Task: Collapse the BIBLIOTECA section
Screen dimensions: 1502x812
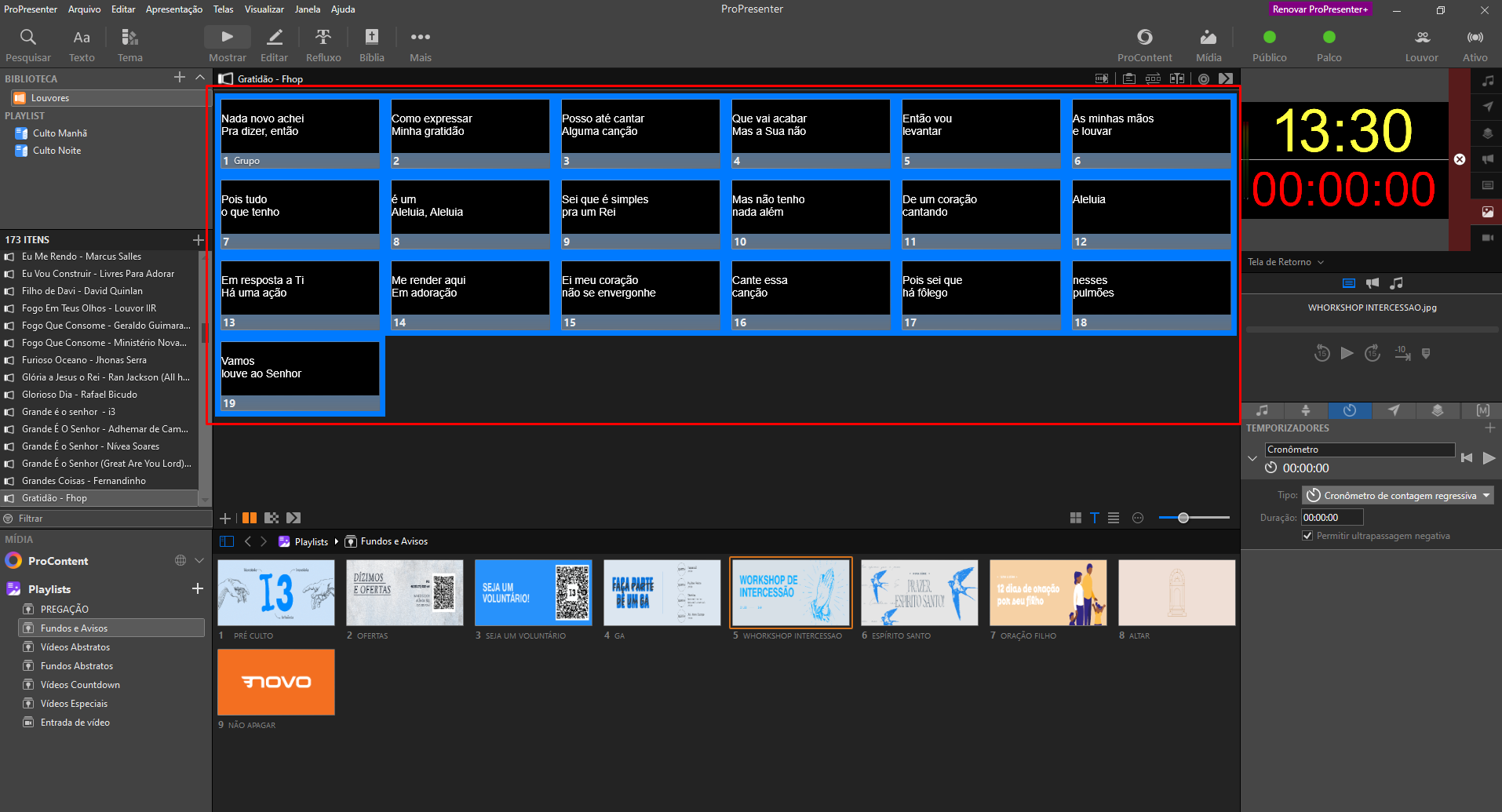Action: click(200, 77)
